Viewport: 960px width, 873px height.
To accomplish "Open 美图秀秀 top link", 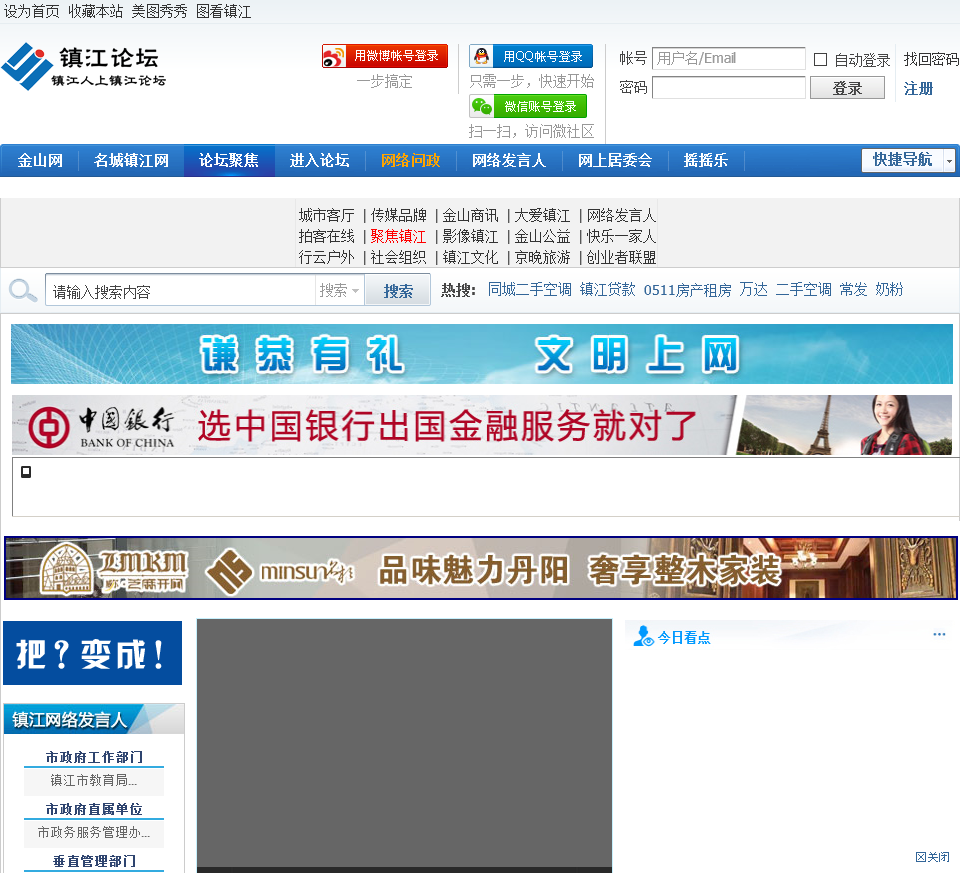I will (159, 12).
